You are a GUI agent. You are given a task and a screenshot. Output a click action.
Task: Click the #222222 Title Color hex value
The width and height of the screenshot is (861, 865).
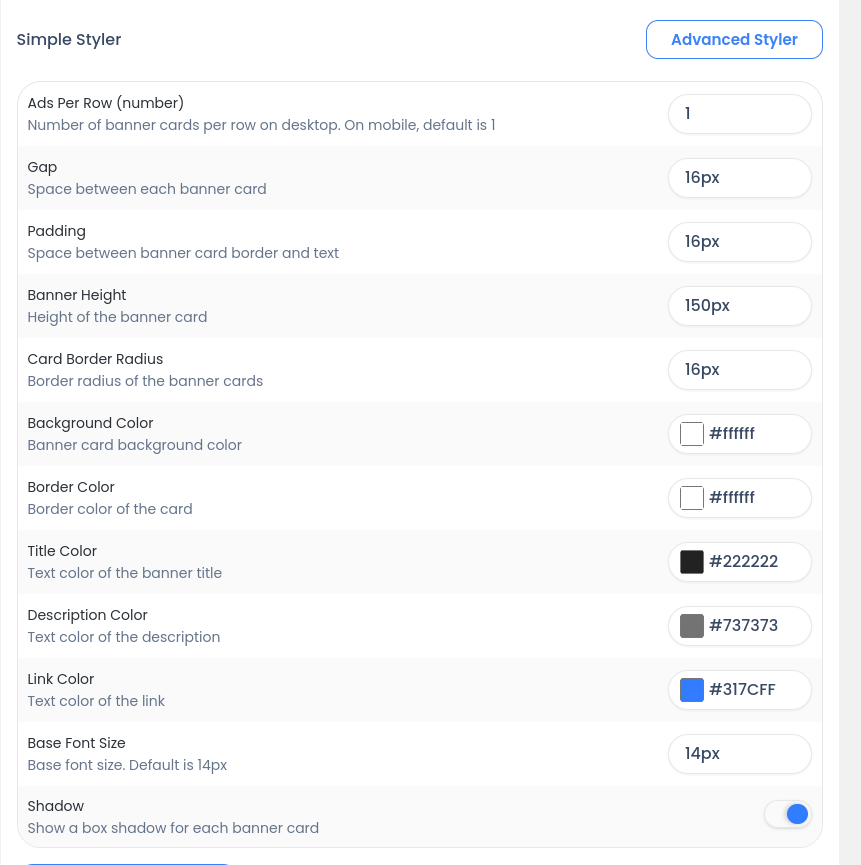pyautogui.click(x=743, y=562)
